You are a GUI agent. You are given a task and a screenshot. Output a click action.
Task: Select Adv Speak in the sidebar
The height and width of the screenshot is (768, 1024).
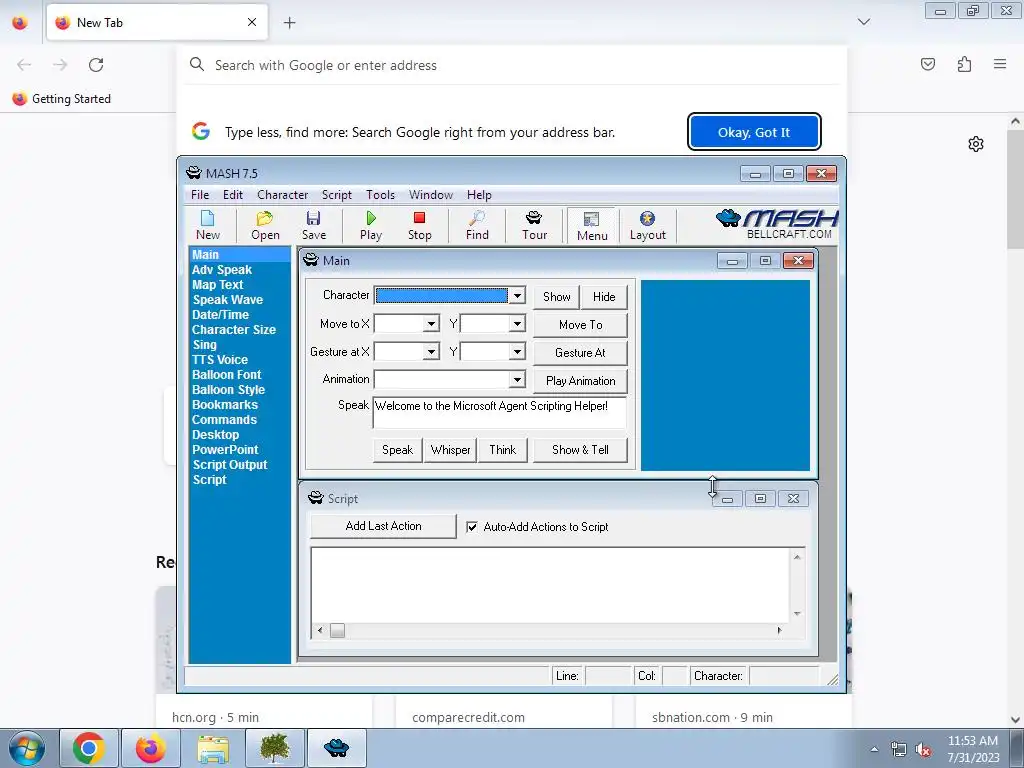222,270
